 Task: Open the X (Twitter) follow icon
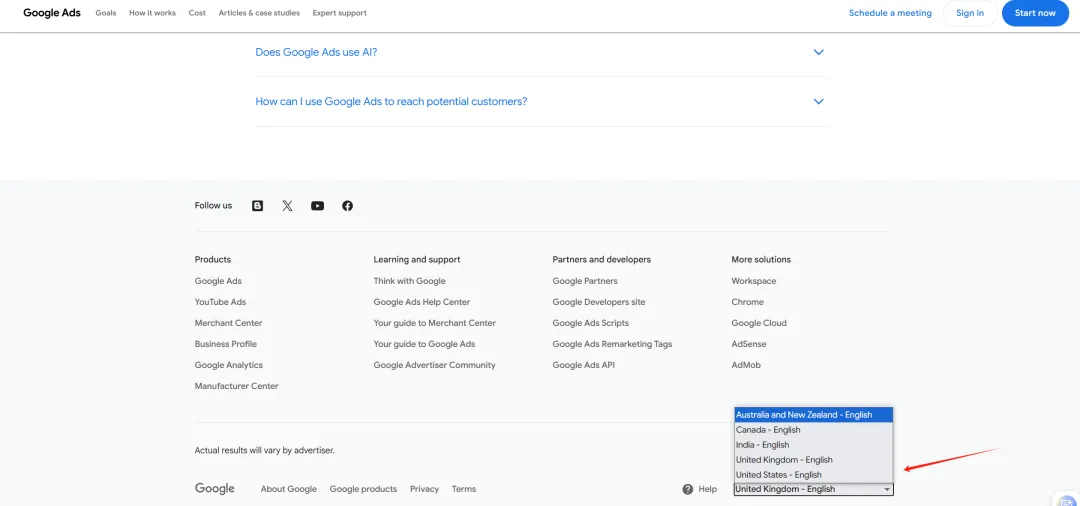pos(287,206)
